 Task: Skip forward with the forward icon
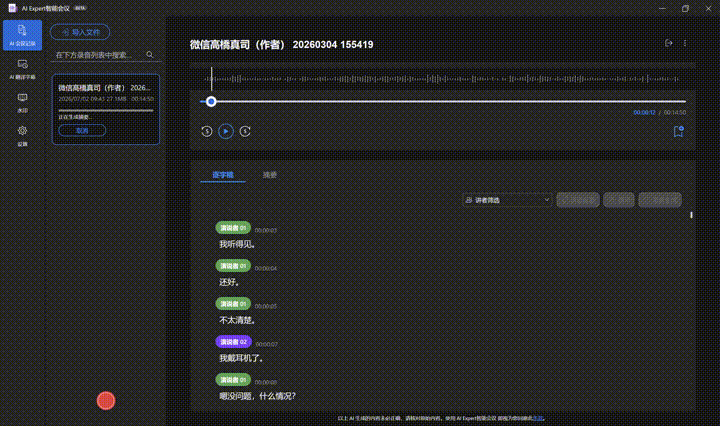tap(245, 131)
